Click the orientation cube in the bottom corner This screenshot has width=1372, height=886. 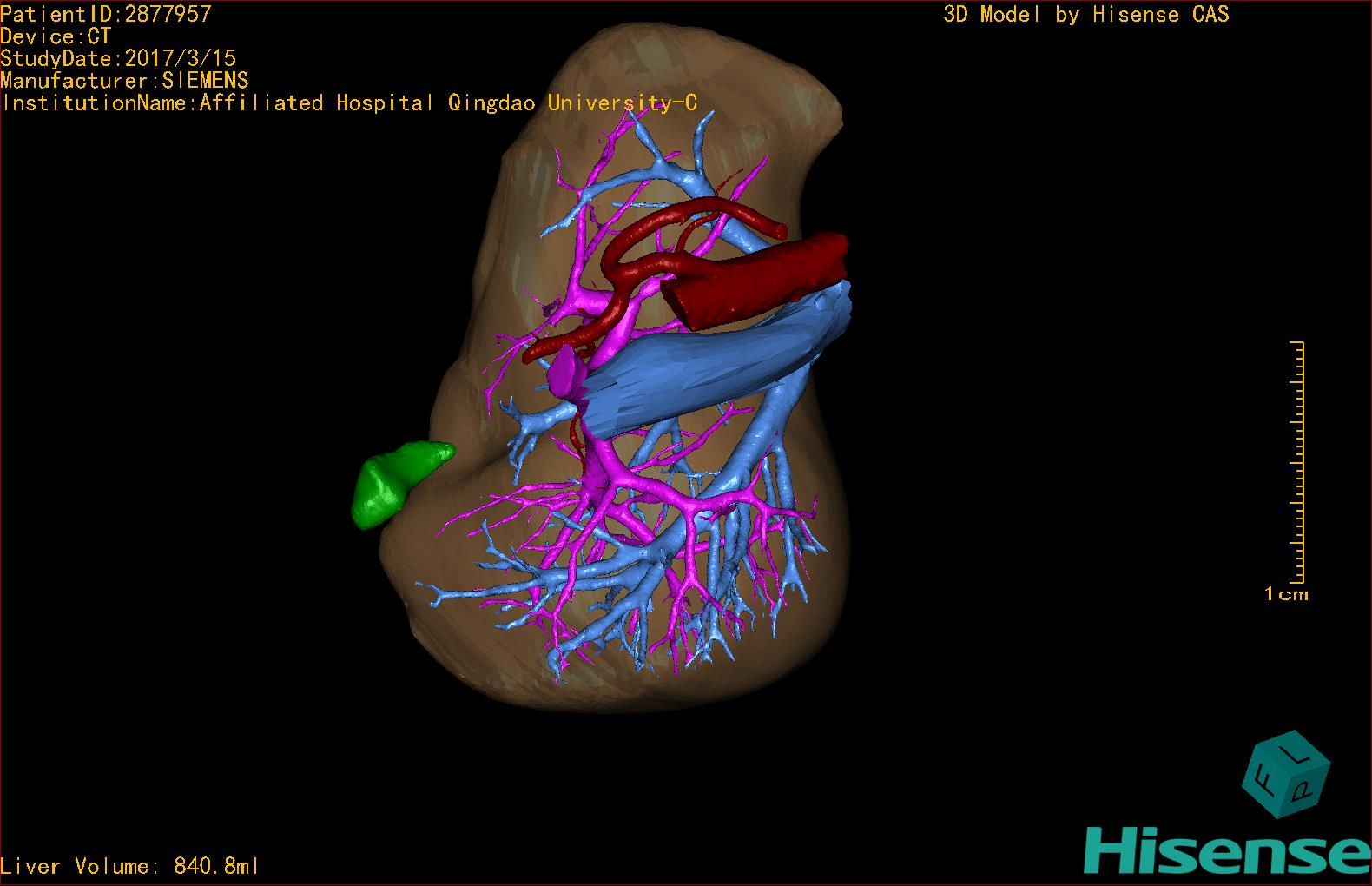pos(1286,775)
